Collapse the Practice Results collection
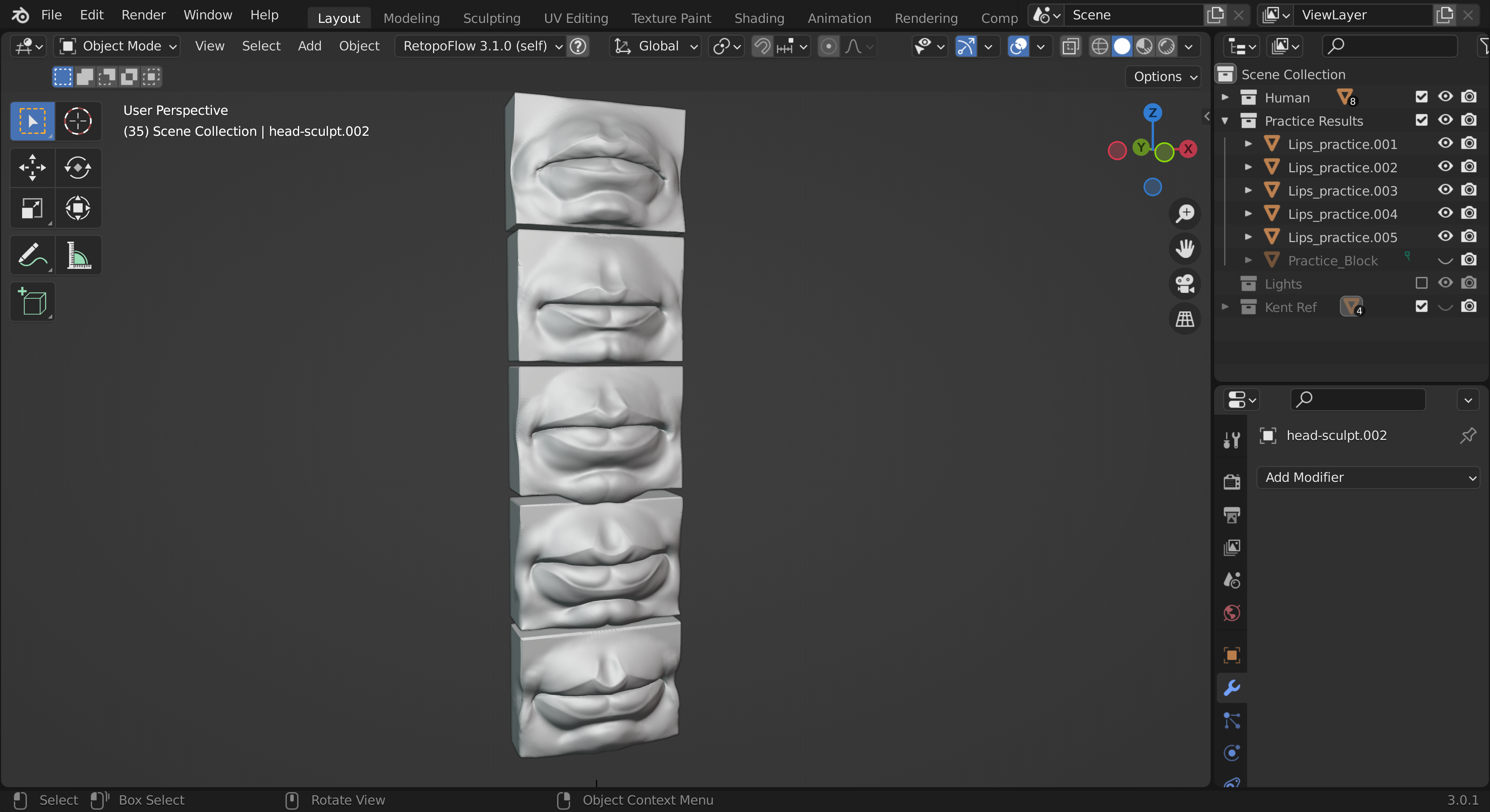This screenshot has height=812, width=1490. click(x=1225, y=121)
